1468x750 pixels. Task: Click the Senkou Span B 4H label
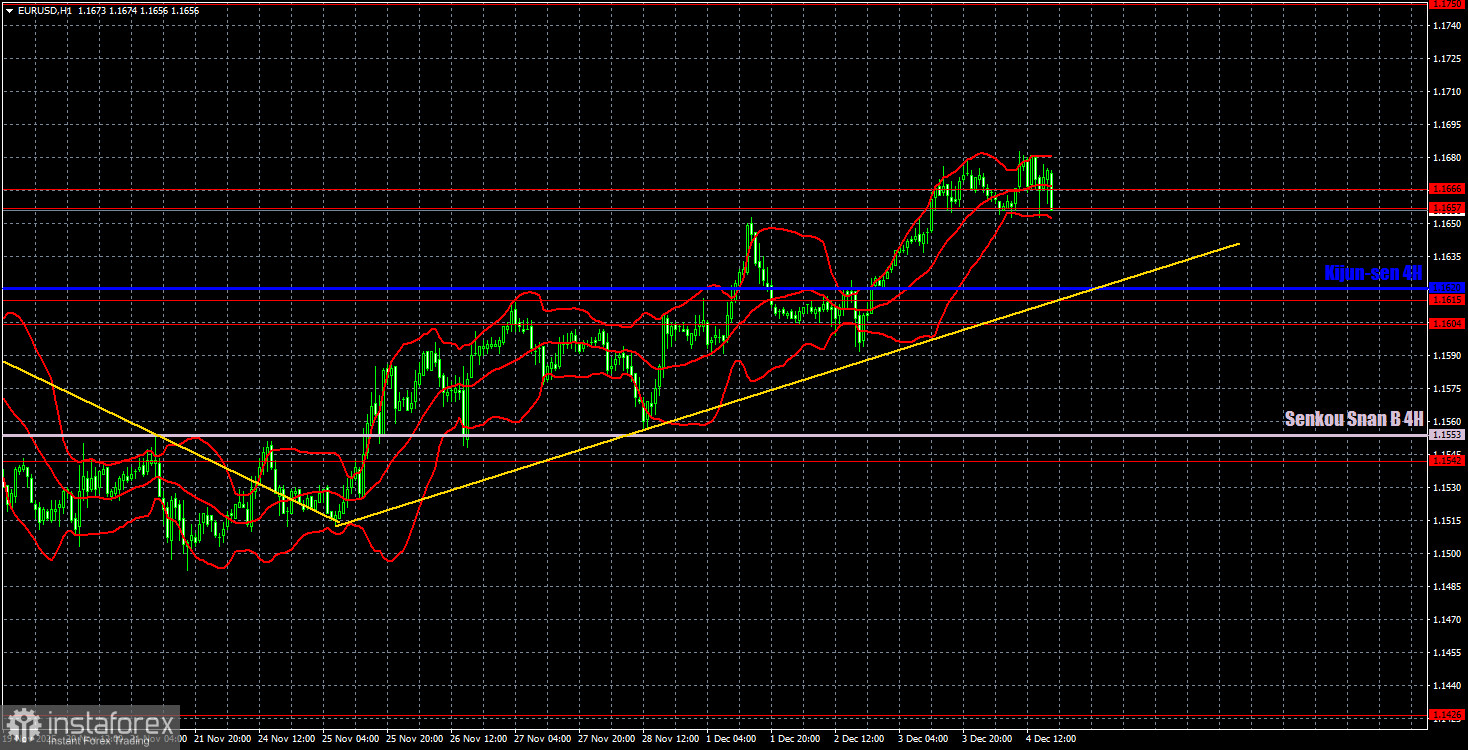1354,420
